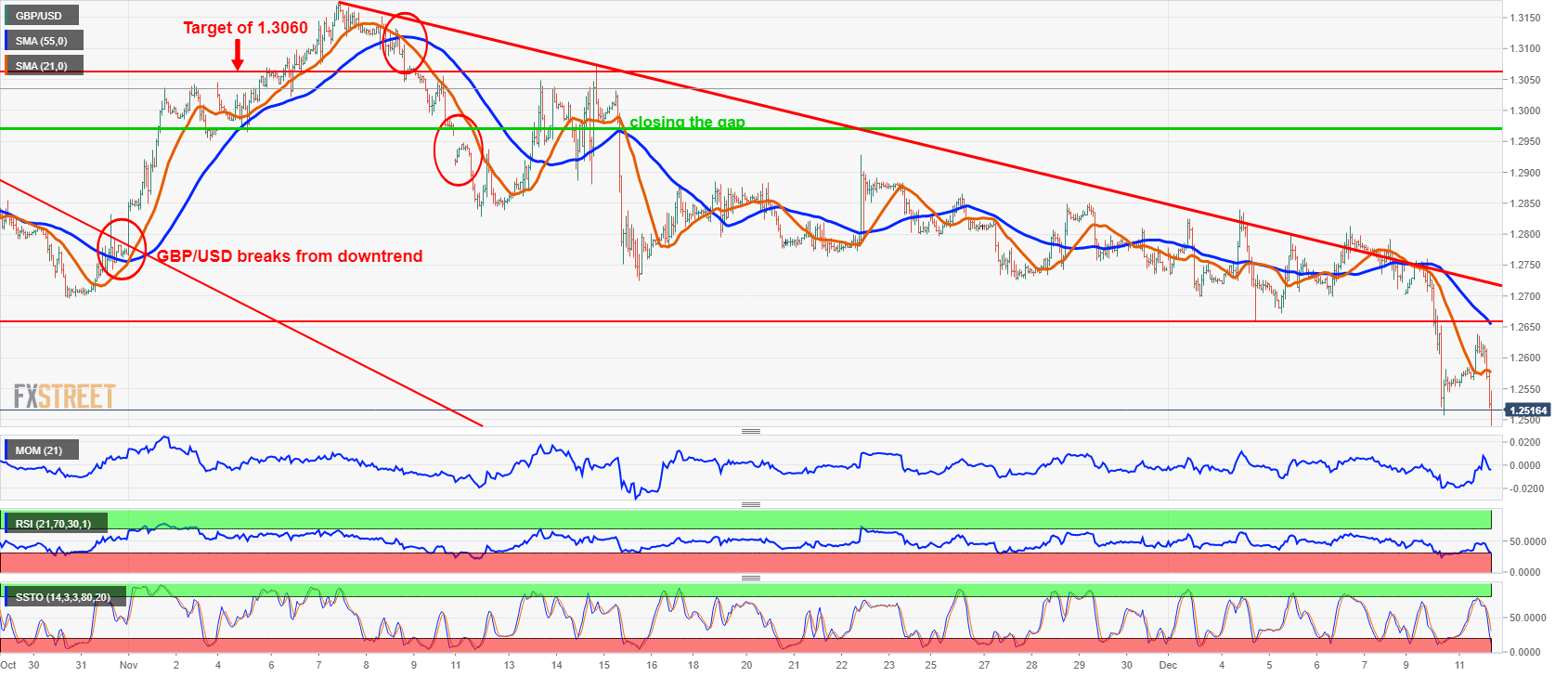Click the red circle at the Nov 9 SMA crossover
The height and width of the screenshot is (677, 1568).
click(x=405, y=43)
